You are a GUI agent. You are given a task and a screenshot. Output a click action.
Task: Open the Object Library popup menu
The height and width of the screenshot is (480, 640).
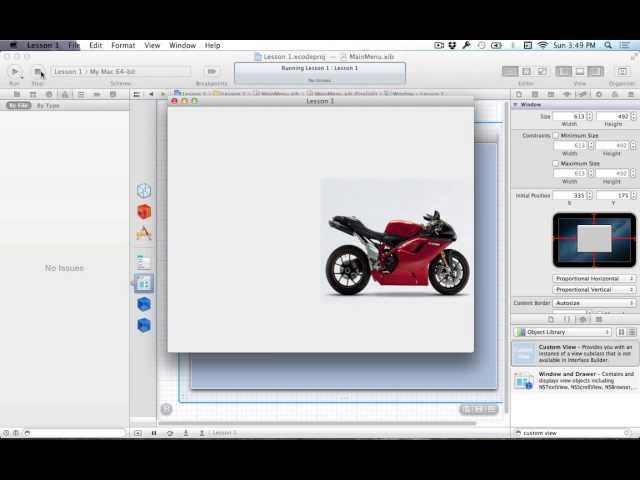562,332
